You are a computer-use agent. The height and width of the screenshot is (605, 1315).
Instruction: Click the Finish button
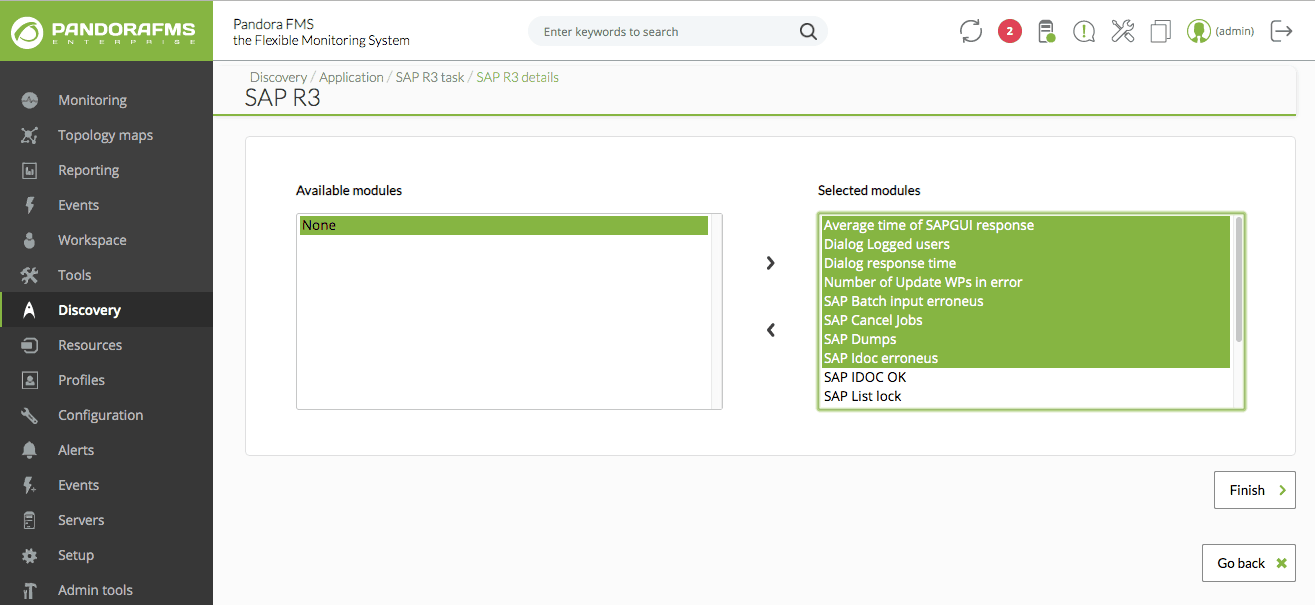(1255, 490)
